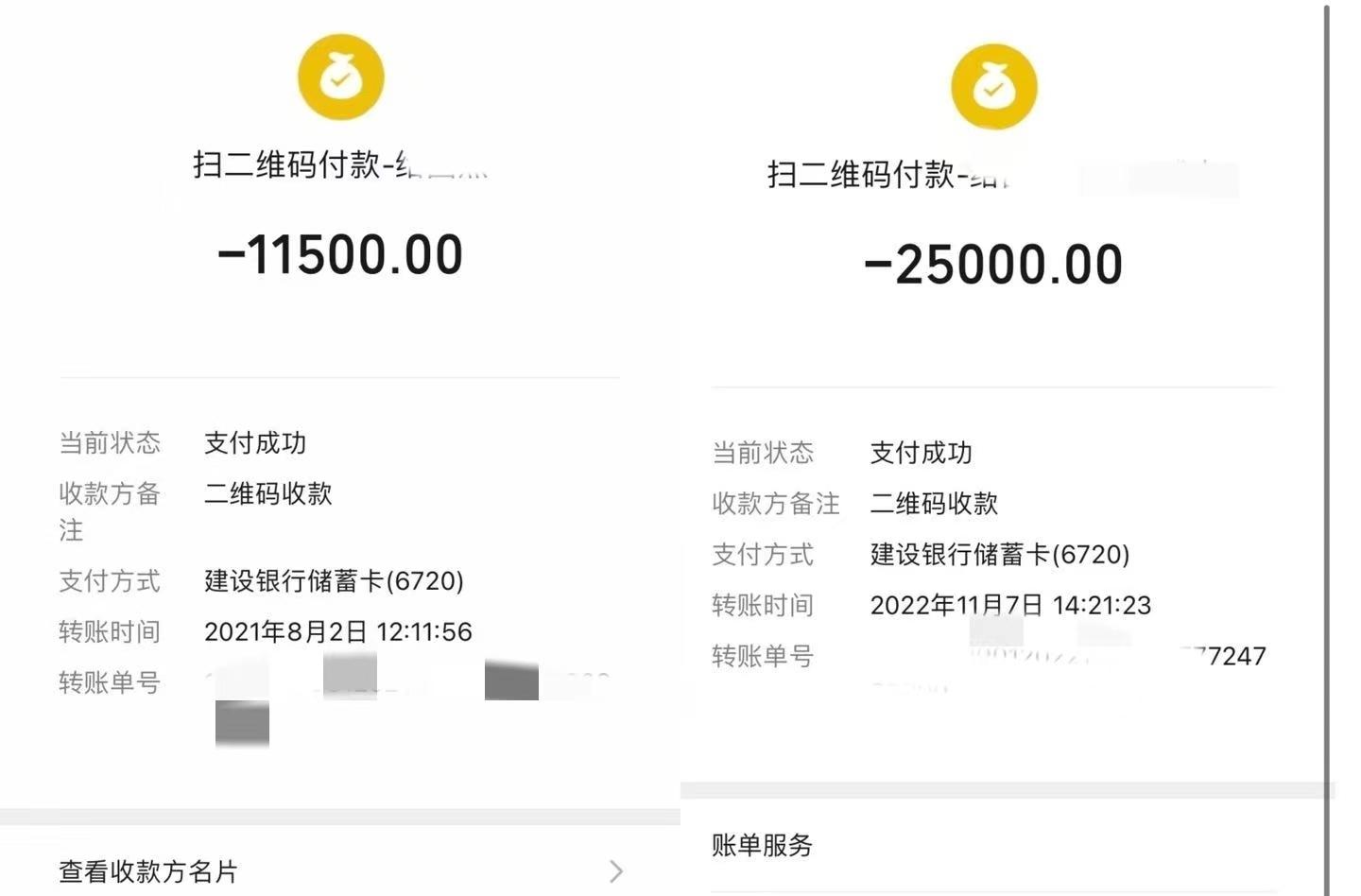Click 支付成功 status in the 25000 receipt

click(921, 453)
